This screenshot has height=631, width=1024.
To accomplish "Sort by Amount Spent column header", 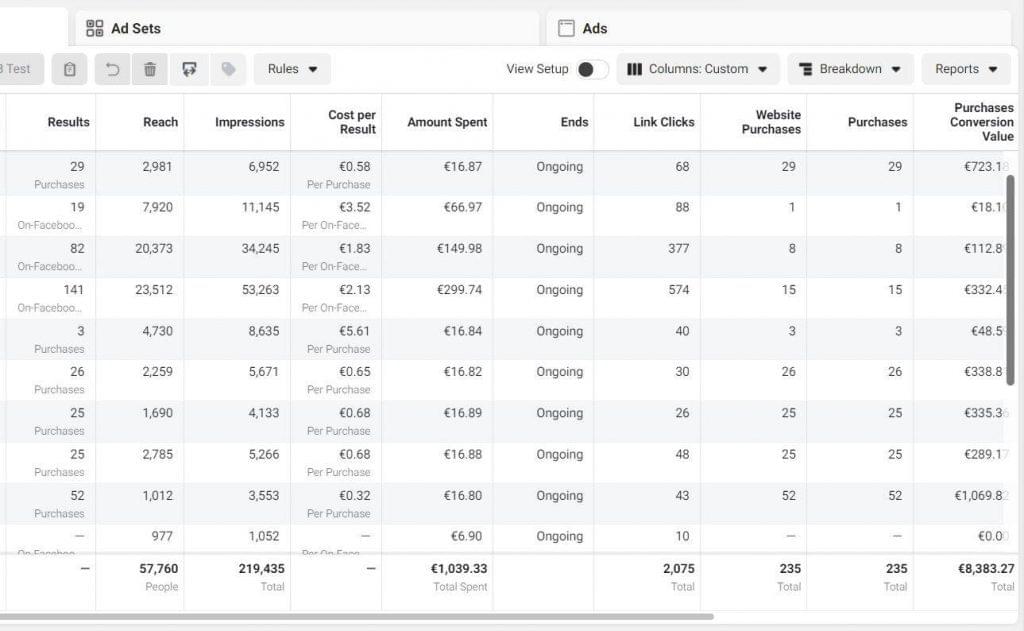I will point(447,122).
